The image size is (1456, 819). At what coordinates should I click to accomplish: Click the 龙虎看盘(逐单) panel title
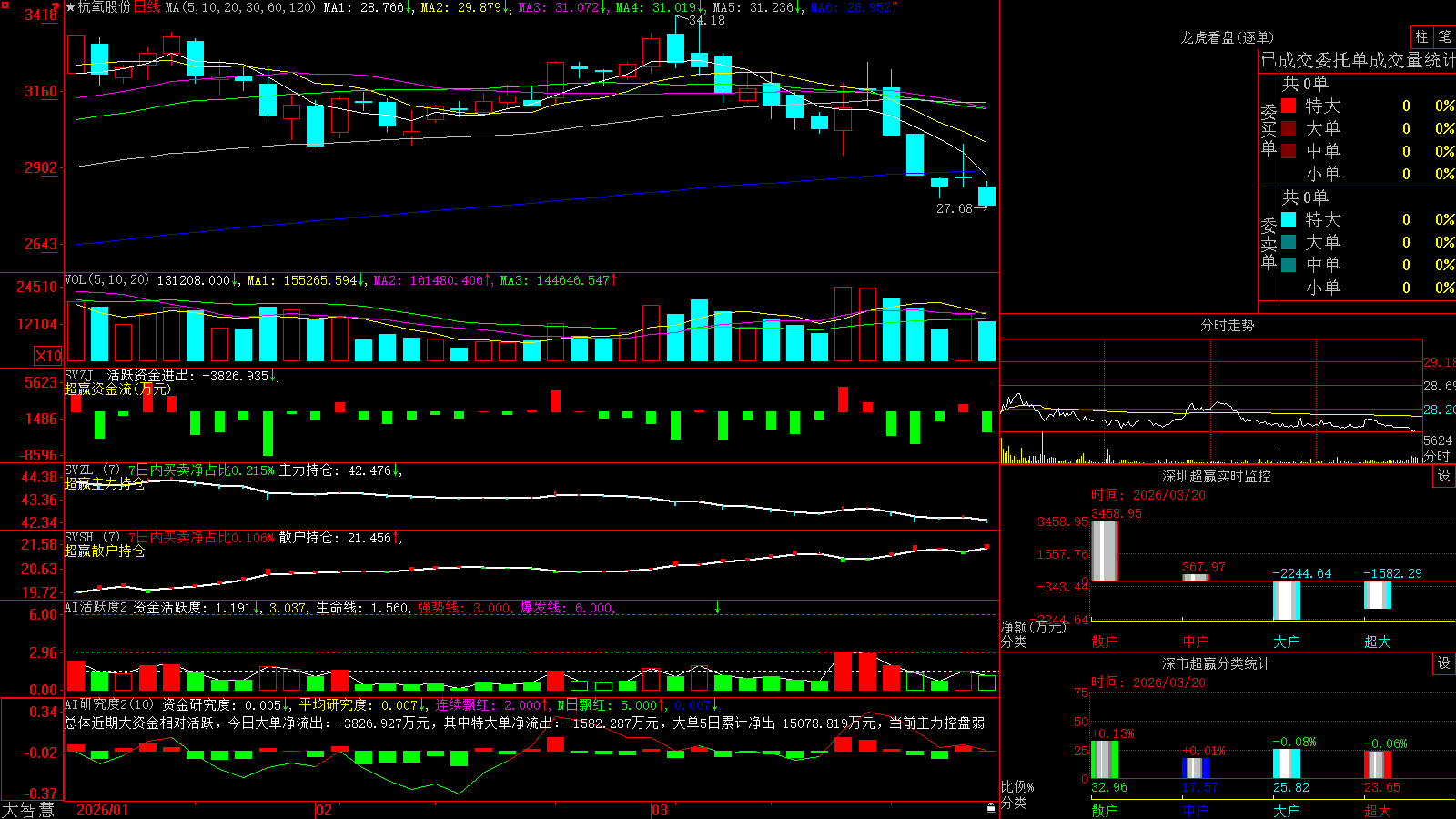pyautogui.click(x=1227, y=37)
